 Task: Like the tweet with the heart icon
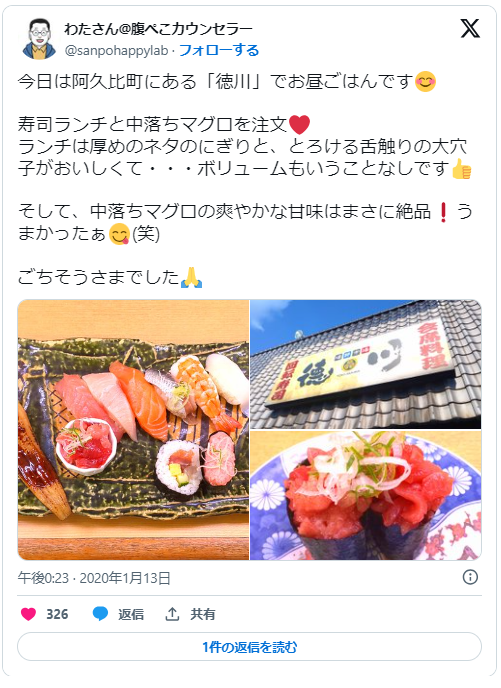tap(29, 614)
